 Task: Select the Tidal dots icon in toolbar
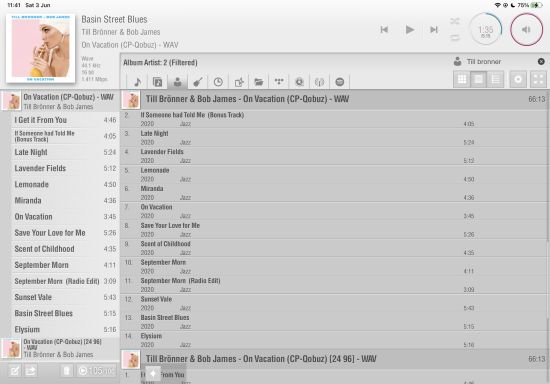(279, 82)
